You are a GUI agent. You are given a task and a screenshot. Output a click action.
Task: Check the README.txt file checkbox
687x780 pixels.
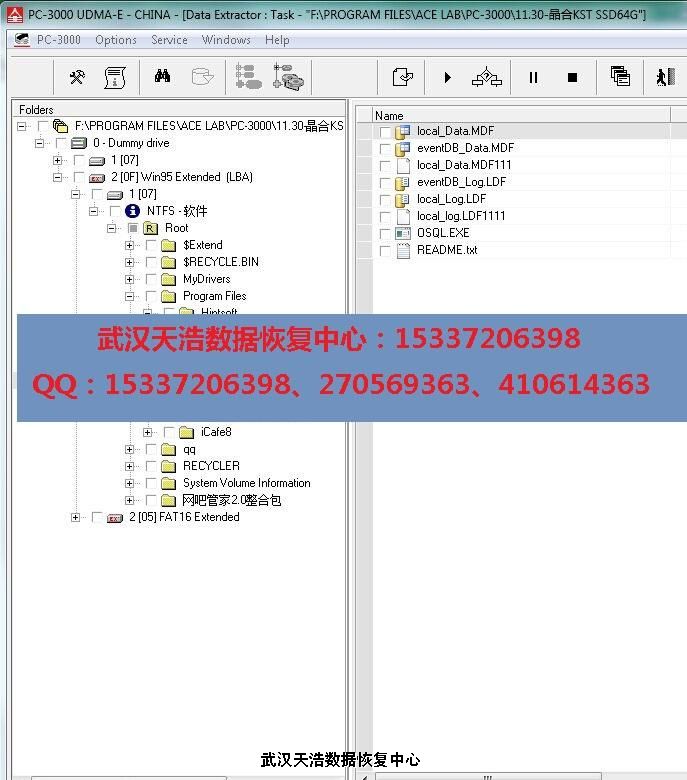[x=385, y=250]
